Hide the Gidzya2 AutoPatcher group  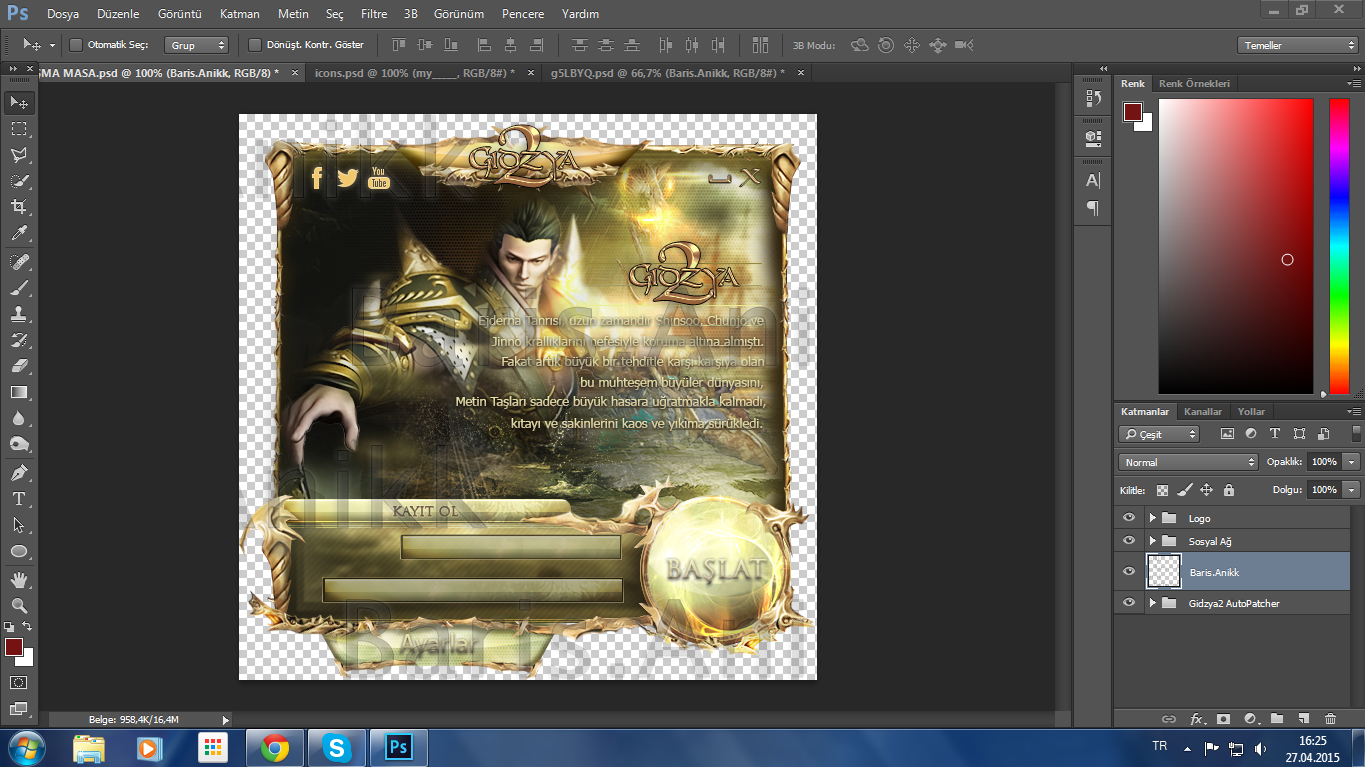(1129, 603)
